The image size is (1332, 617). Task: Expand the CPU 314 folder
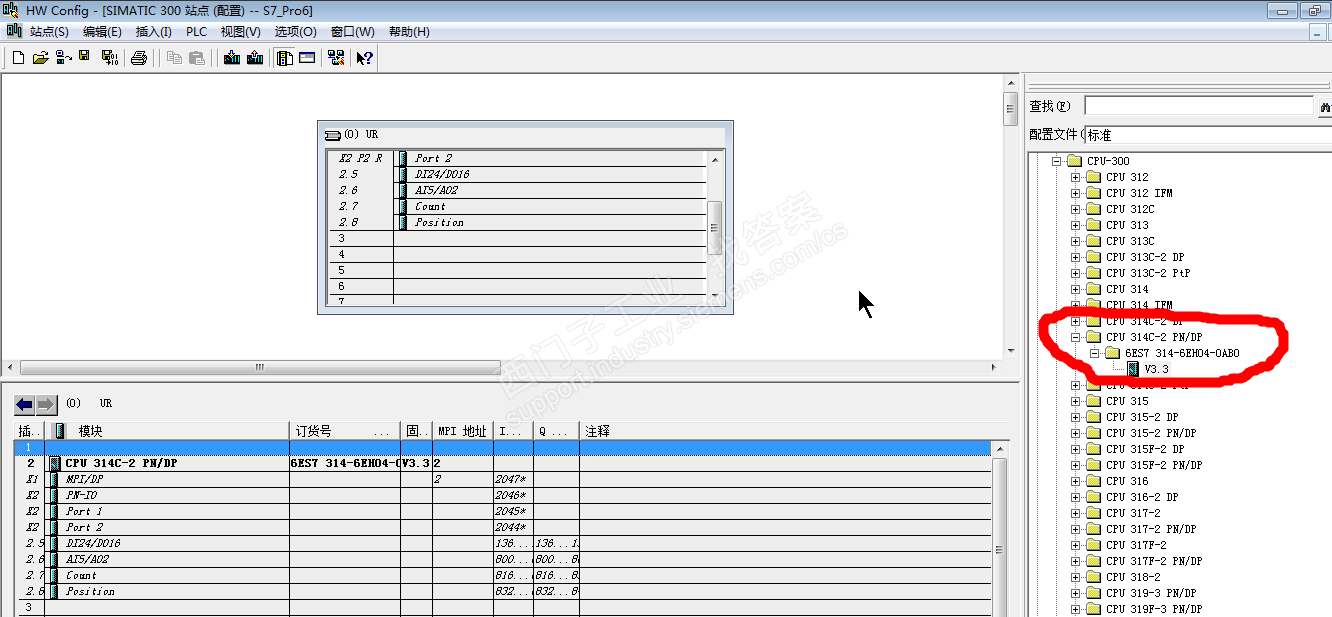click(x=1076, y=289)
